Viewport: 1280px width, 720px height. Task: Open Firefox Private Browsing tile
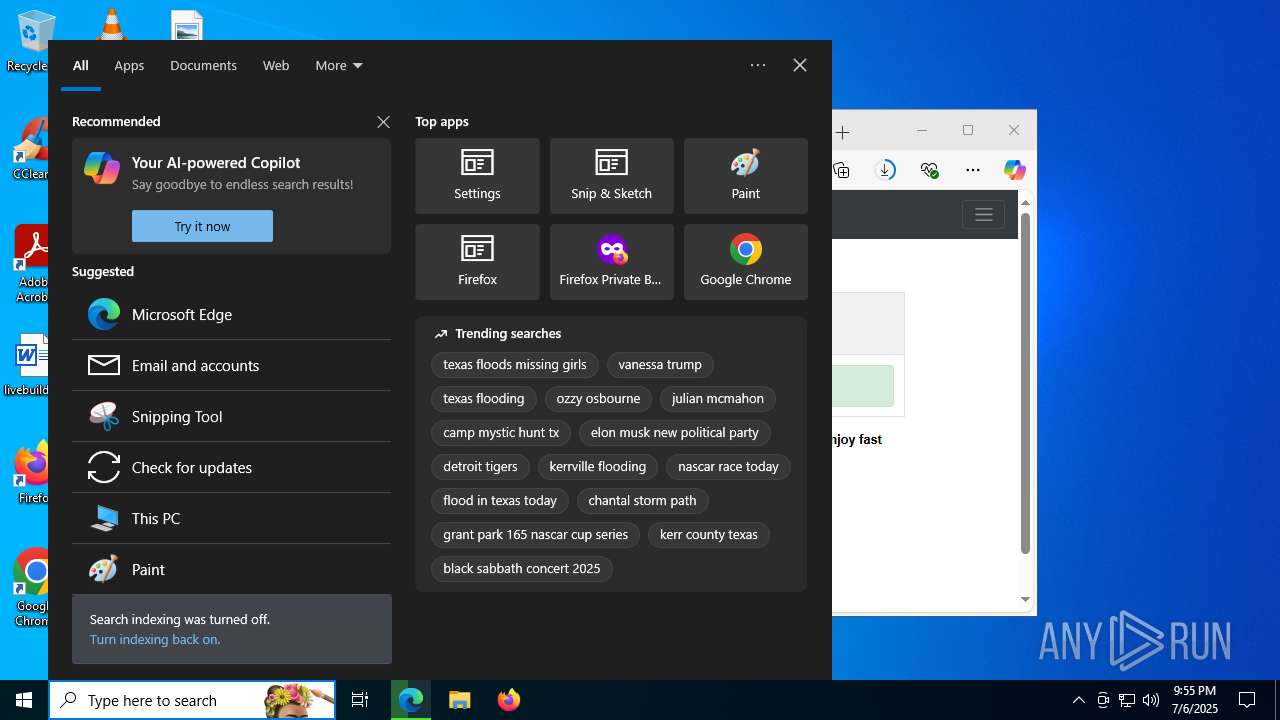tap(611, 262)
